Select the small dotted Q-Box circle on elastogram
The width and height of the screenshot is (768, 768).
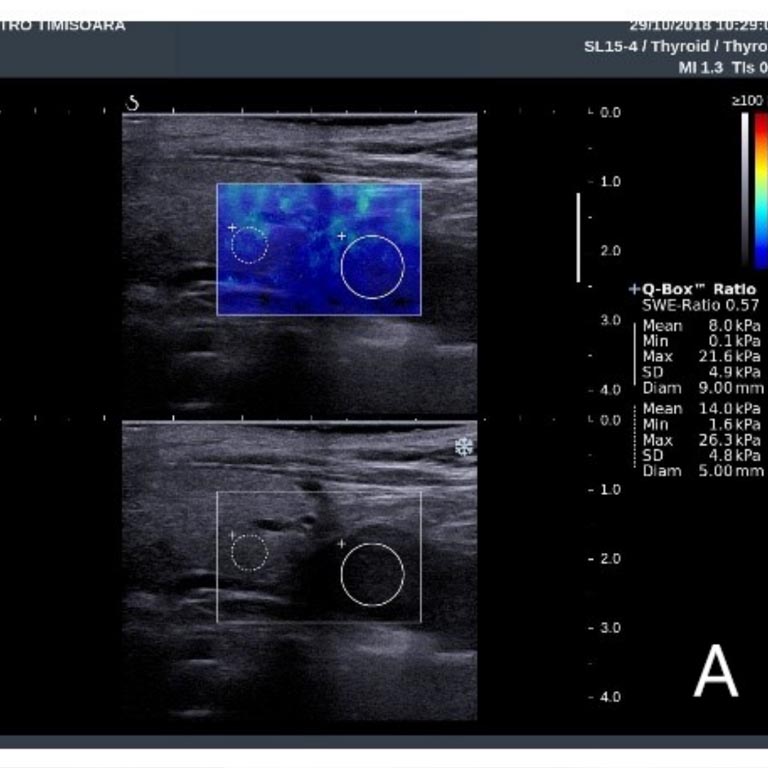[x=249, y=244]
